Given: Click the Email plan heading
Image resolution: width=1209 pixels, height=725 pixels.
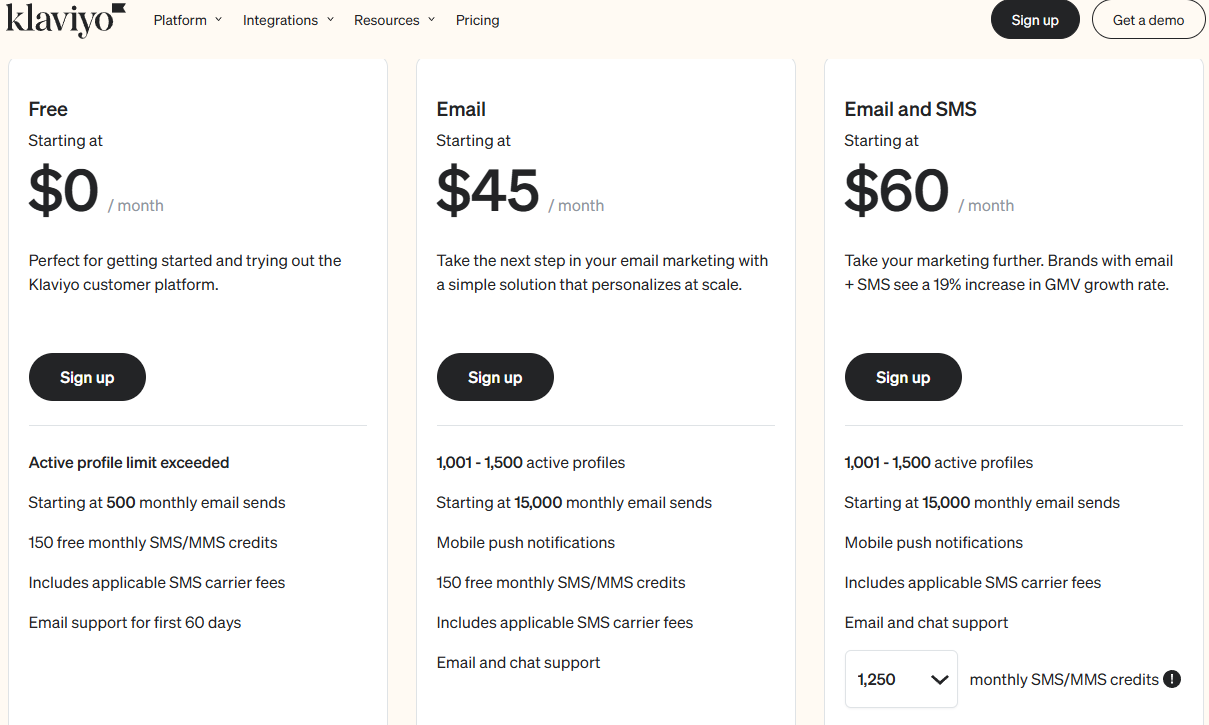Looking at the screenshot, I should coord(461,109).
